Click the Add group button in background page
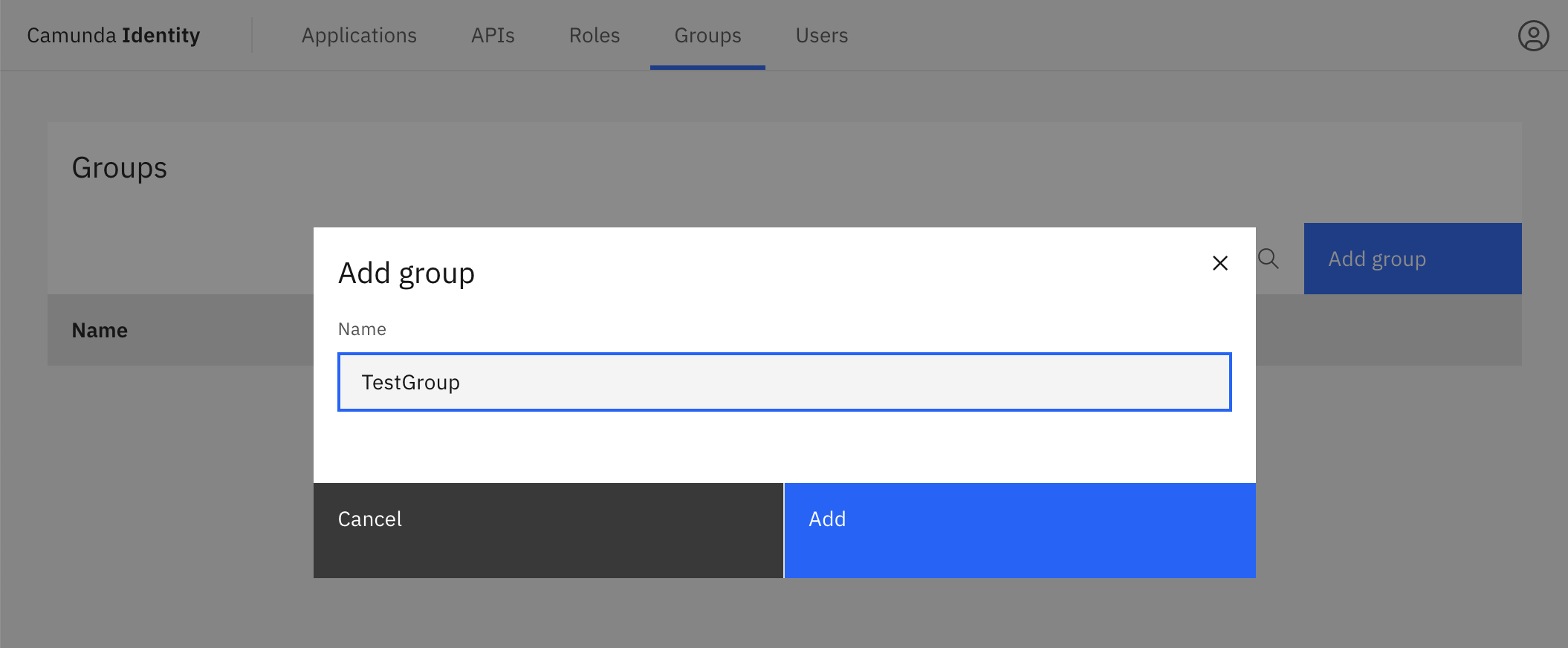The image size is (1568, 648). pos(1413,259)
